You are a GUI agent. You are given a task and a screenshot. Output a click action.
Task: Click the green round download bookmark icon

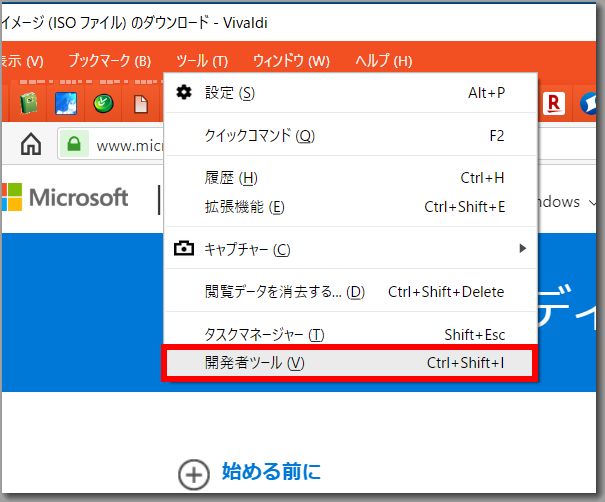pos(103,103)
